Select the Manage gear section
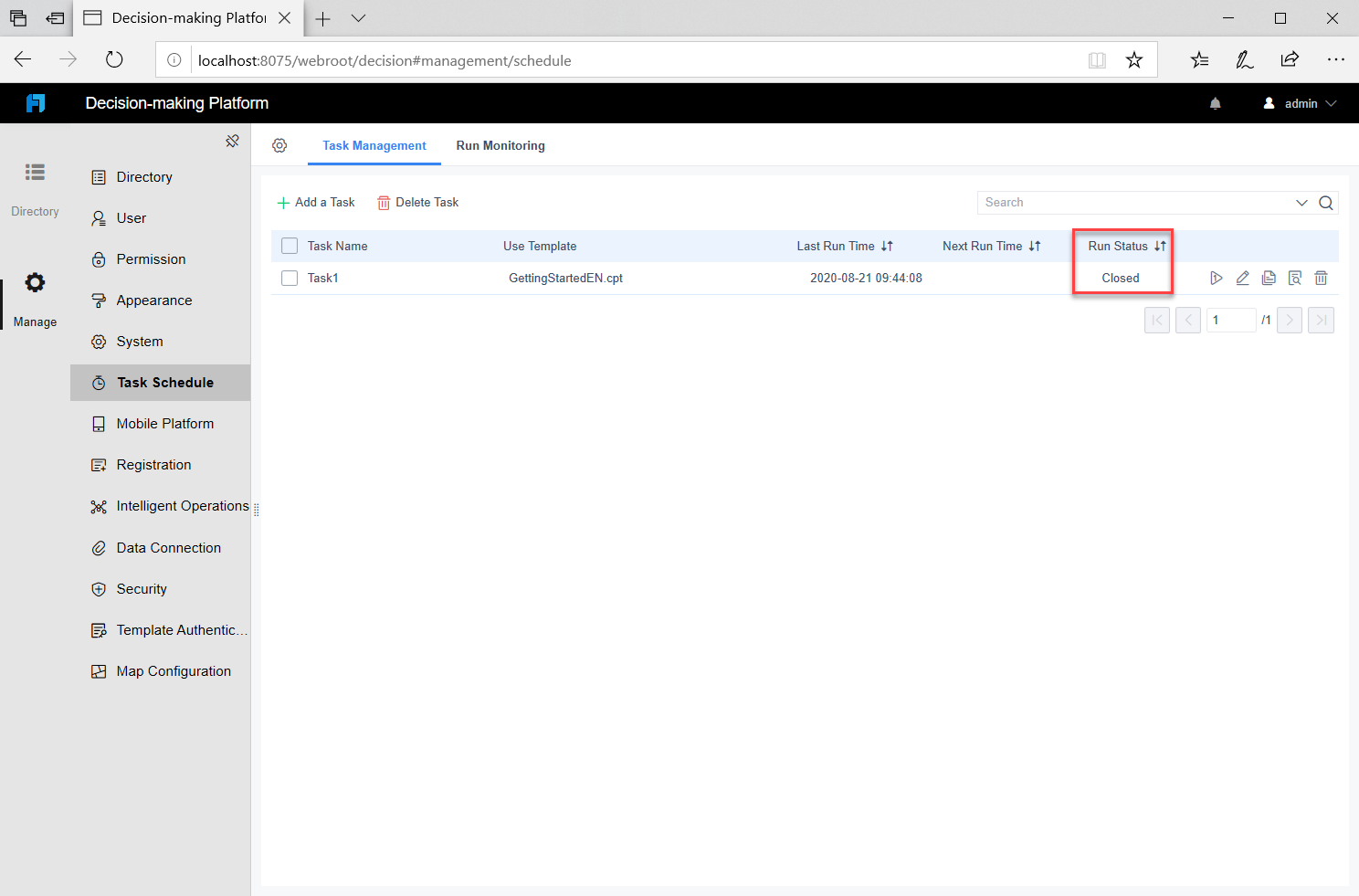The image size is (1359, 896). [35, 283]
